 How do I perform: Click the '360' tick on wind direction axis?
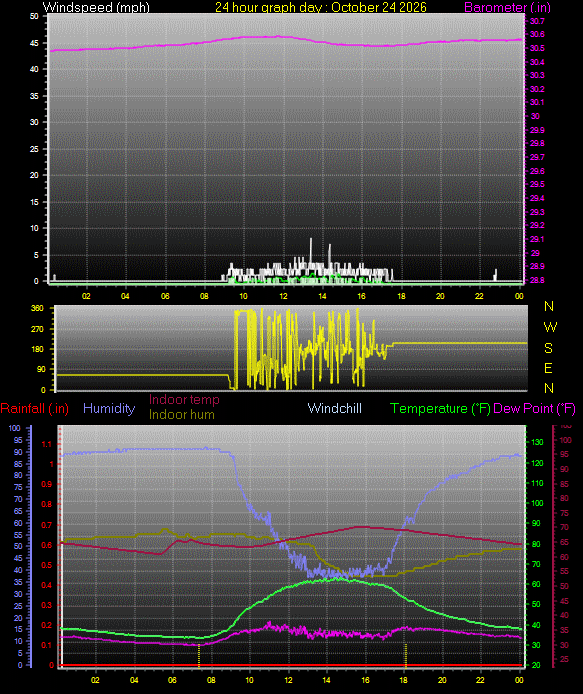pos(38,308)
